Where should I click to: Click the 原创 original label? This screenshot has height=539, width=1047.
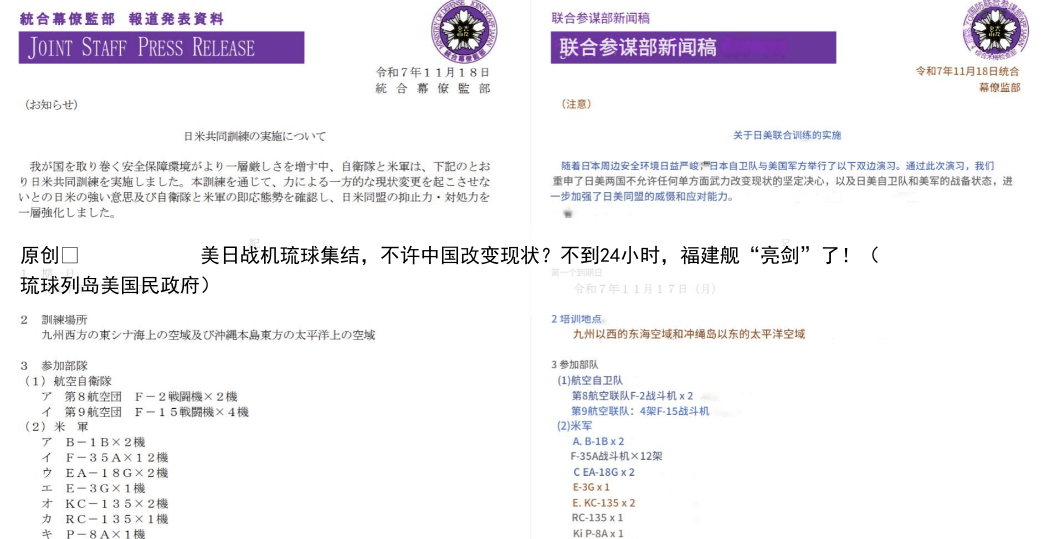[x=40, y=256]
